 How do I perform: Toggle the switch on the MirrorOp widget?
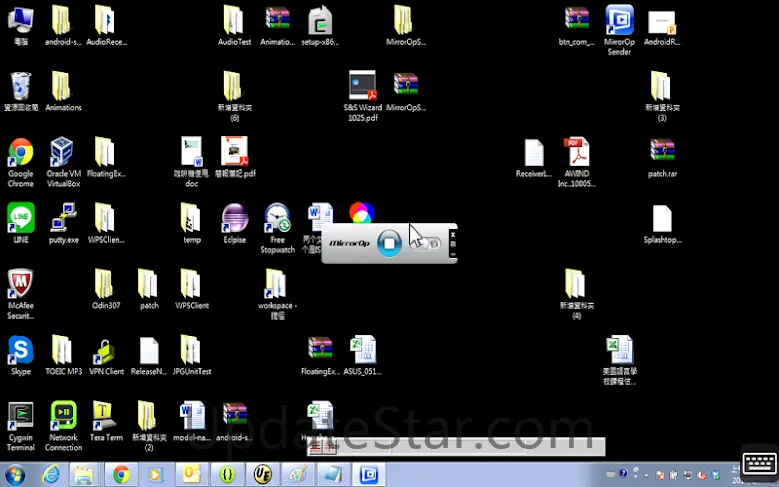pyautogui.click(x=427, y=244)
